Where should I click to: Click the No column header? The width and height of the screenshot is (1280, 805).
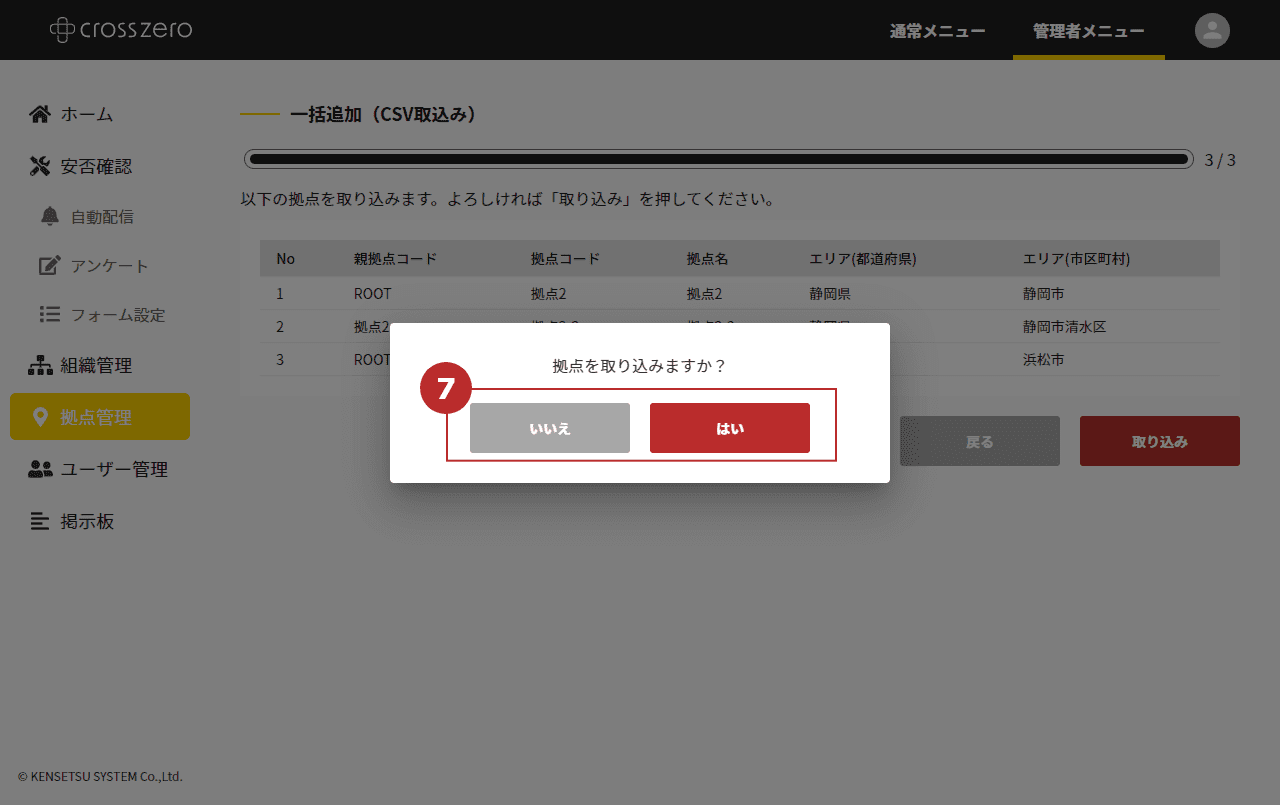pos(285,259)
